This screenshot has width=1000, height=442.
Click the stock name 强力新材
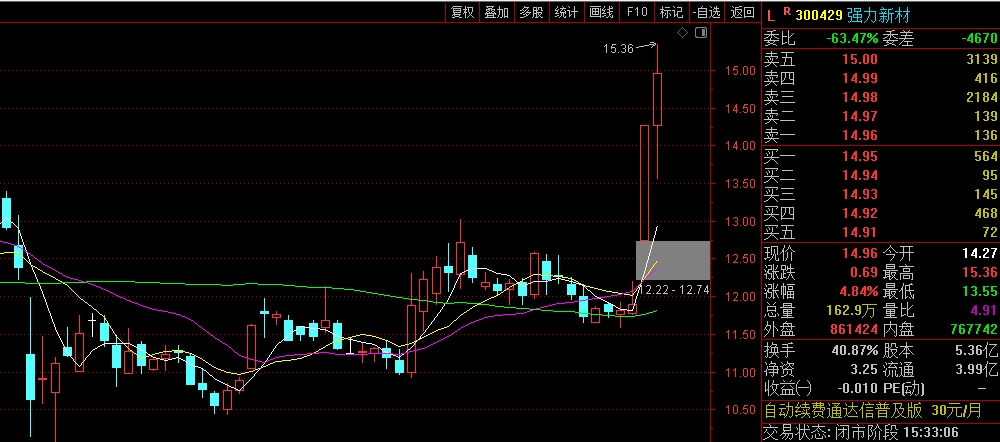pos(879,16)
